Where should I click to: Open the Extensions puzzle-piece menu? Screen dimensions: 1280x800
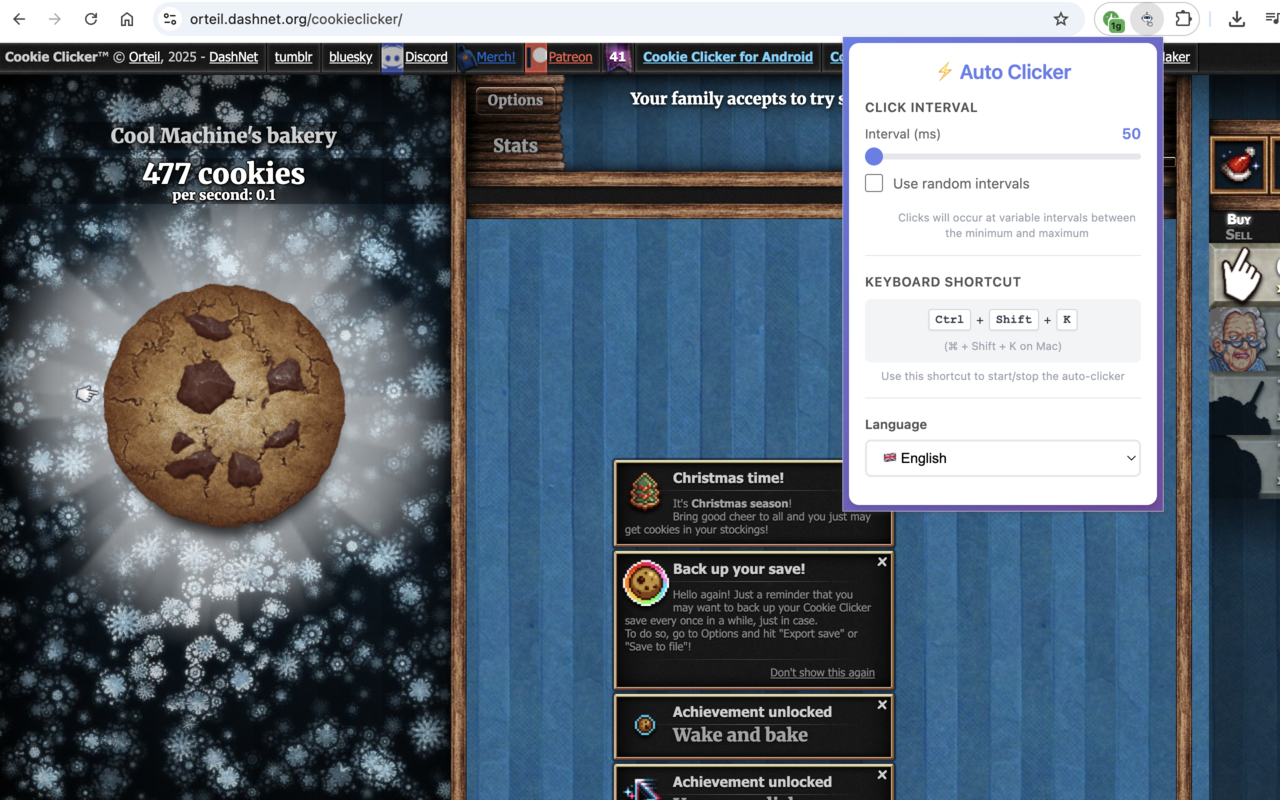pyautogui.click(x=1183, y=19)
